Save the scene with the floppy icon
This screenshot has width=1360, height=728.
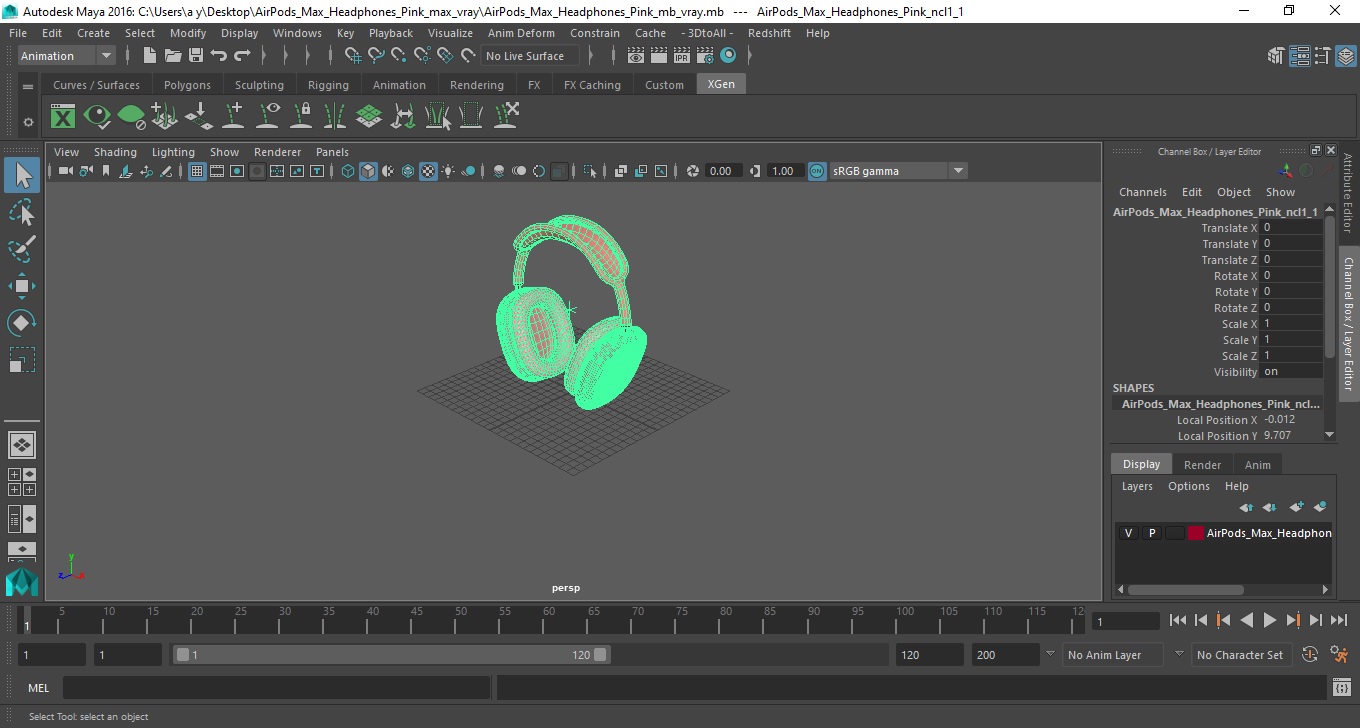196,56
